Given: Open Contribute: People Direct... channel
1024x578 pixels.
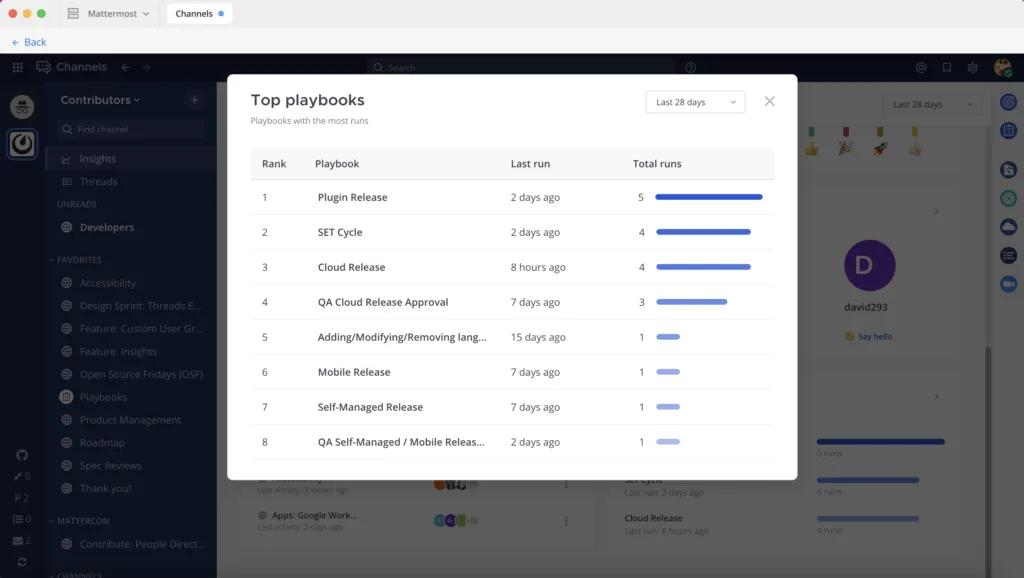Looking at the screenshot, I should coord(131,544).
